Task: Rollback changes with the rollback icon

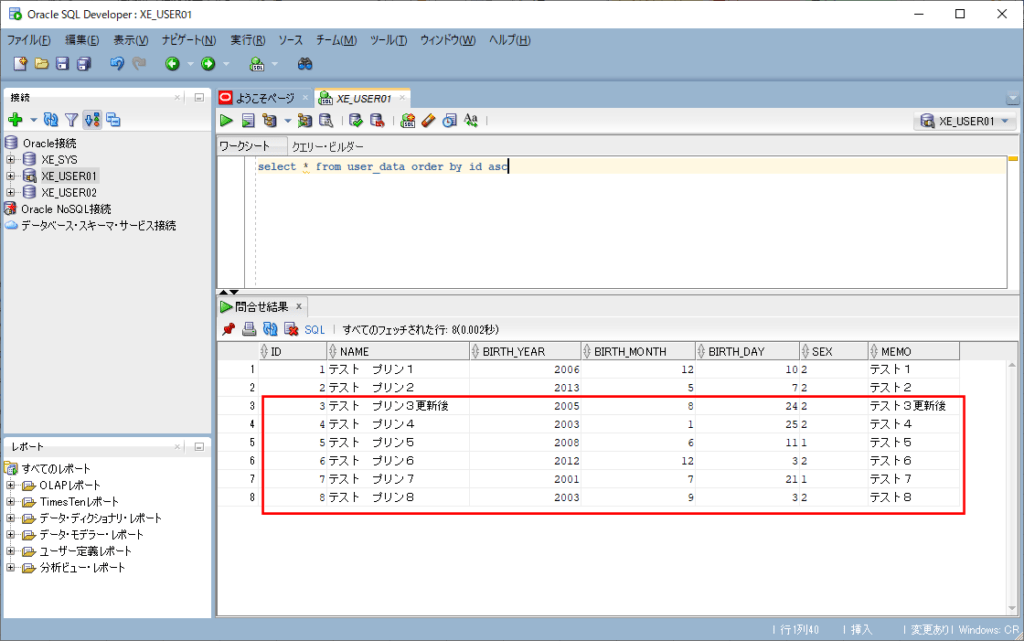Action: click(377, 121)
